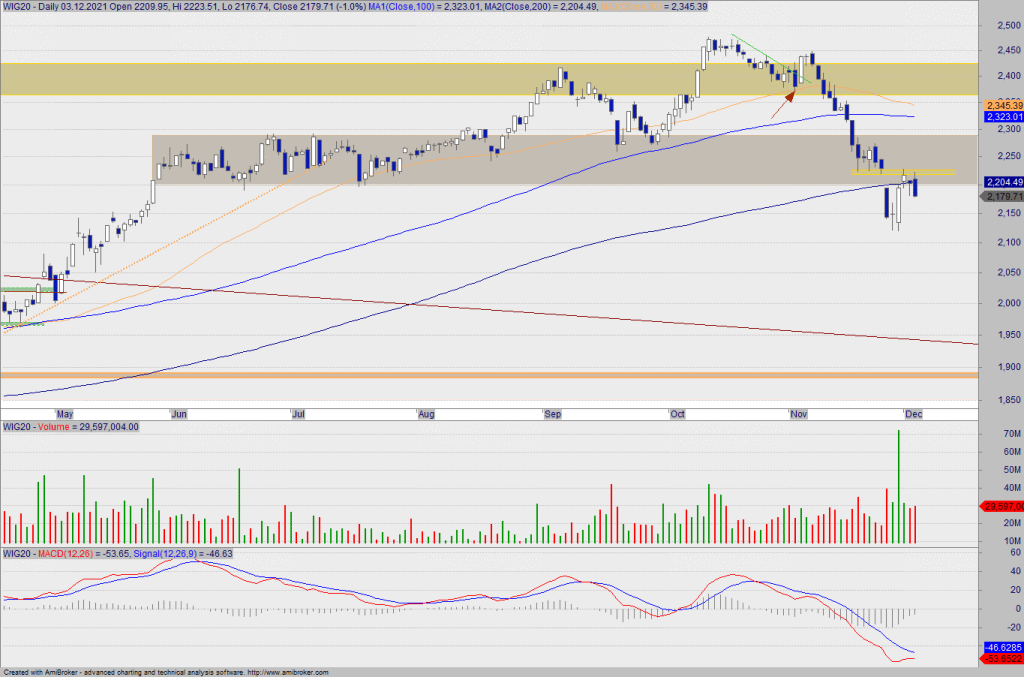Click the orange 2,345.39 price tag
1024x677 pixels.
click(x=1003, y=105)
